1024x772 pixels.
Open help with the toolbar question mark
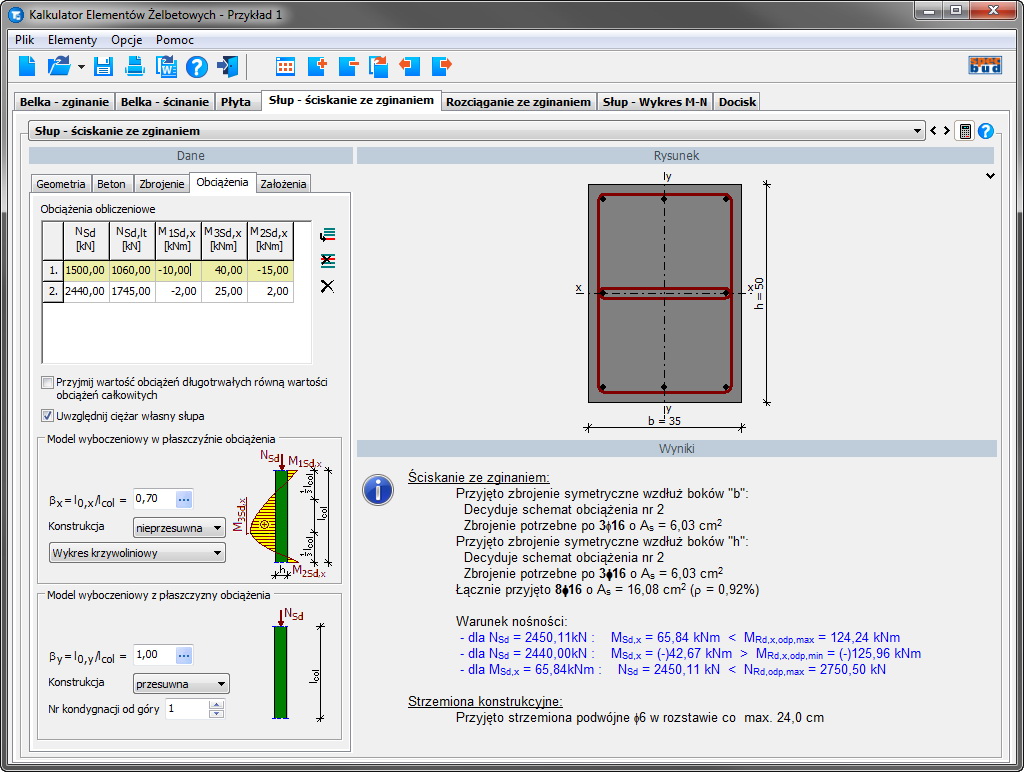[197, 66]
